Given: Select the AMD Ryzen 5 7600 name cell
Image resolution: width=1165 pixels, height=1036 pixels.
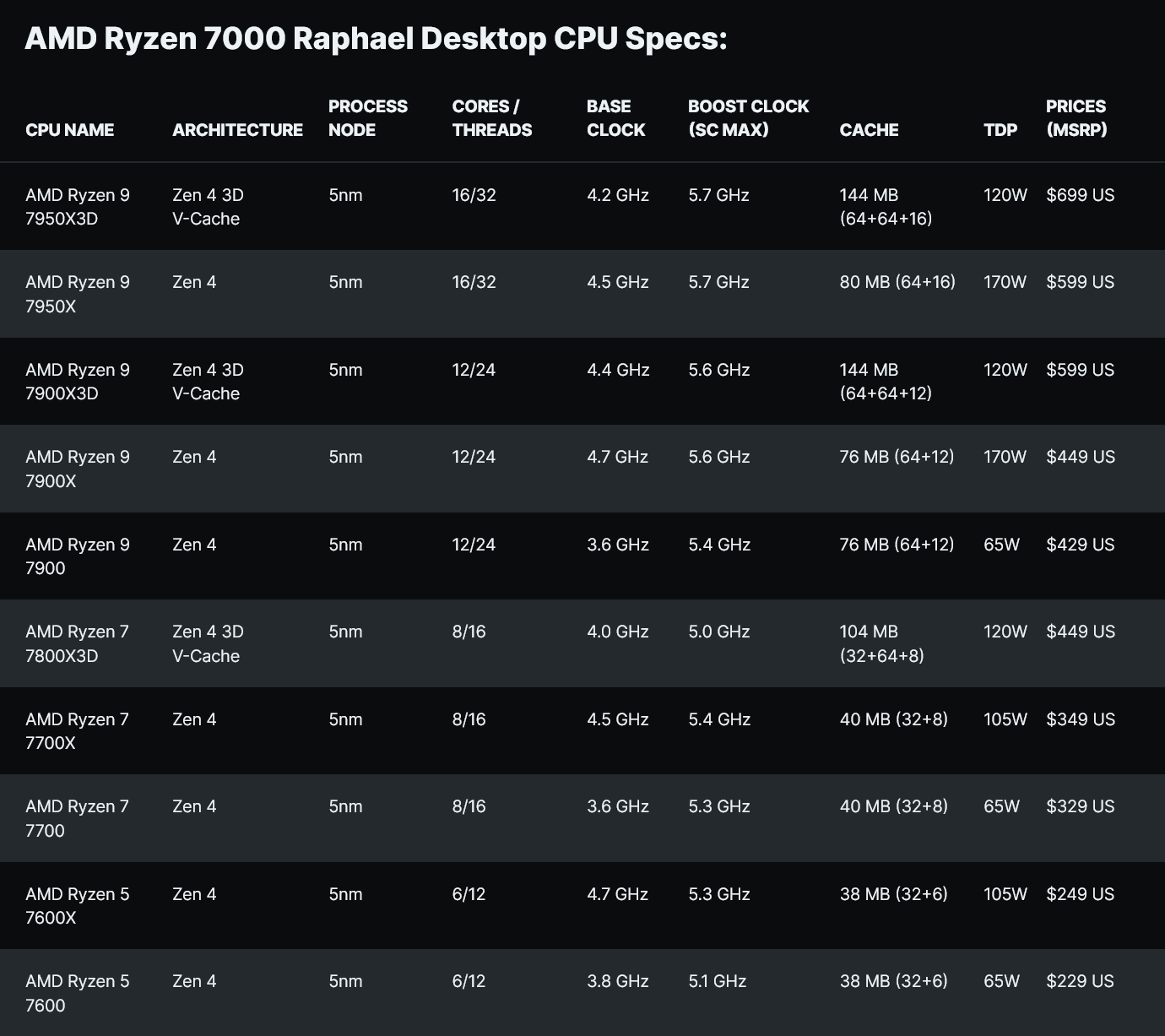Looking at the screenshot, I should (x=78, y=993).
